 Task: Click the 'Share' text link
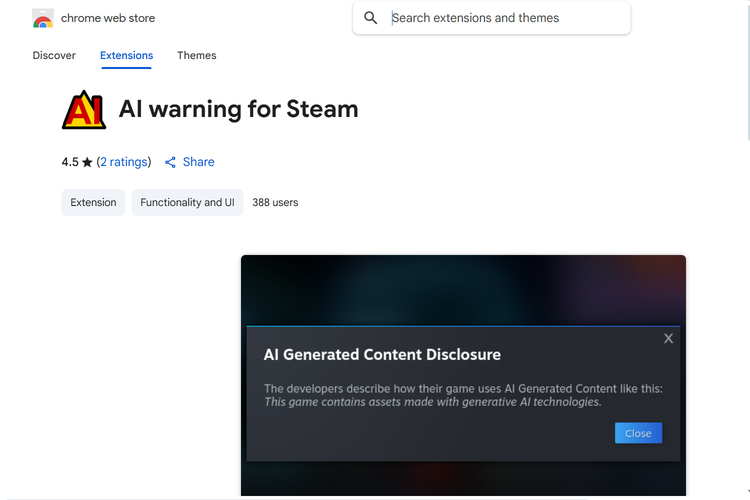(x=198, y=162)
